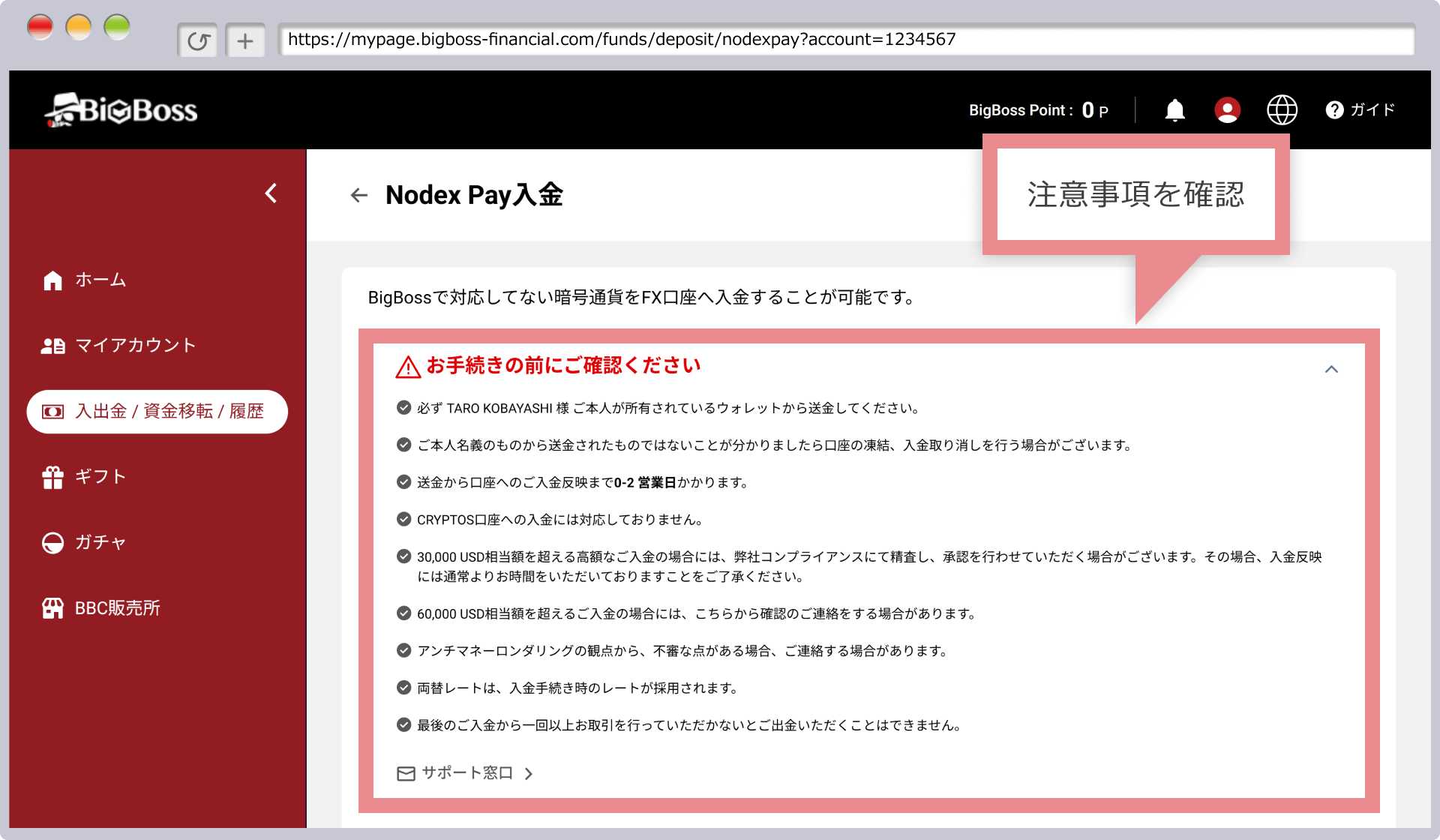1440x840 pixels.
Task: Click the BBC store shop icon
Action: 52,608
